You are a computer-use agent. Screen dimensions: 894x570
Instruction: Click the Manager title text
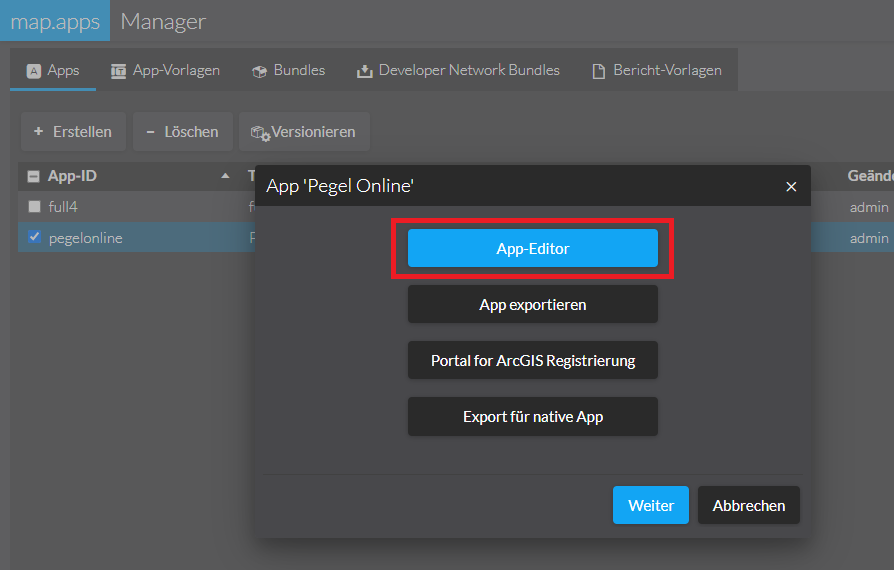pos(163,21)
